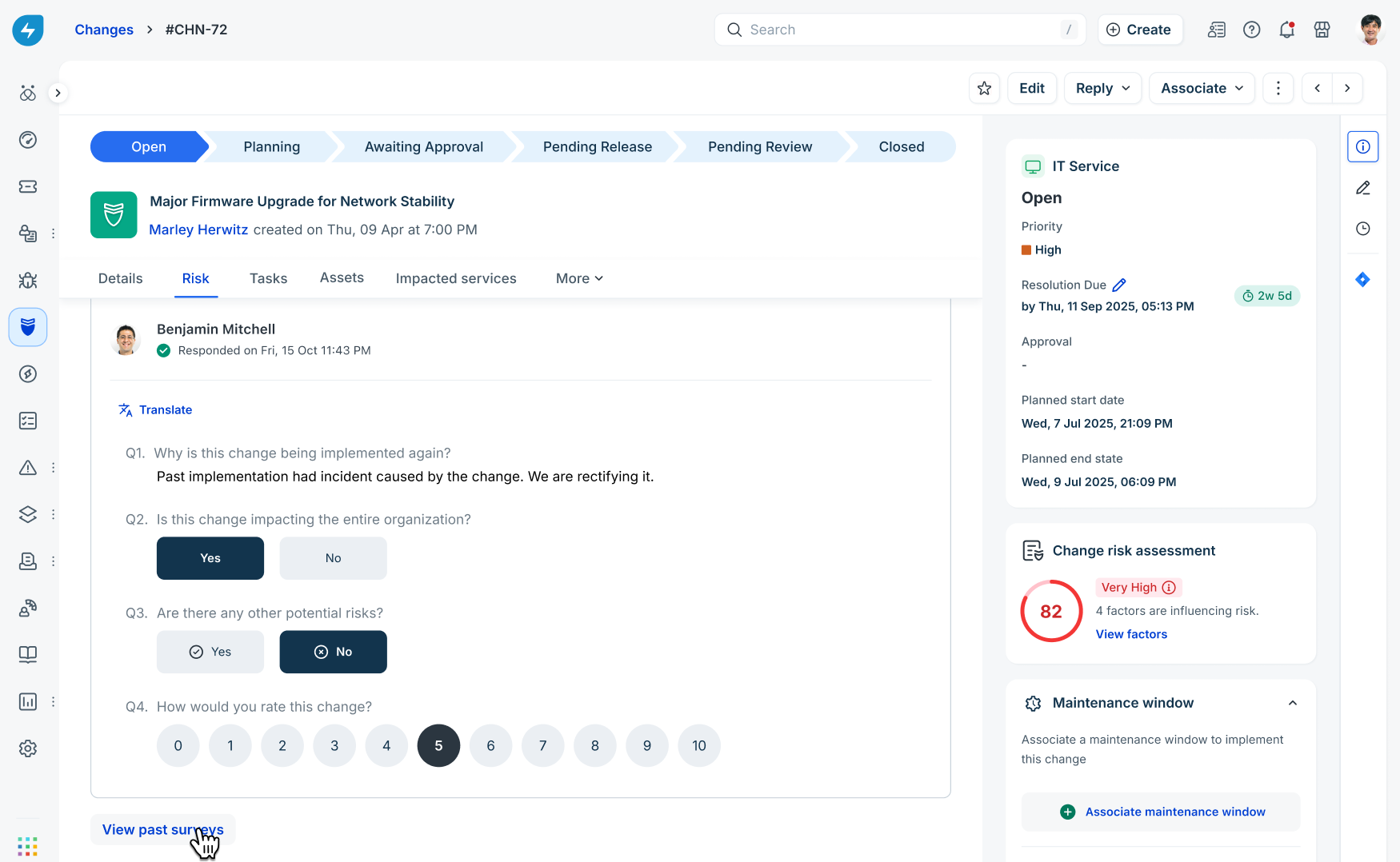Choose rating 3 for Q4
Screen dimensions: 1400x862
click(334, 745)
